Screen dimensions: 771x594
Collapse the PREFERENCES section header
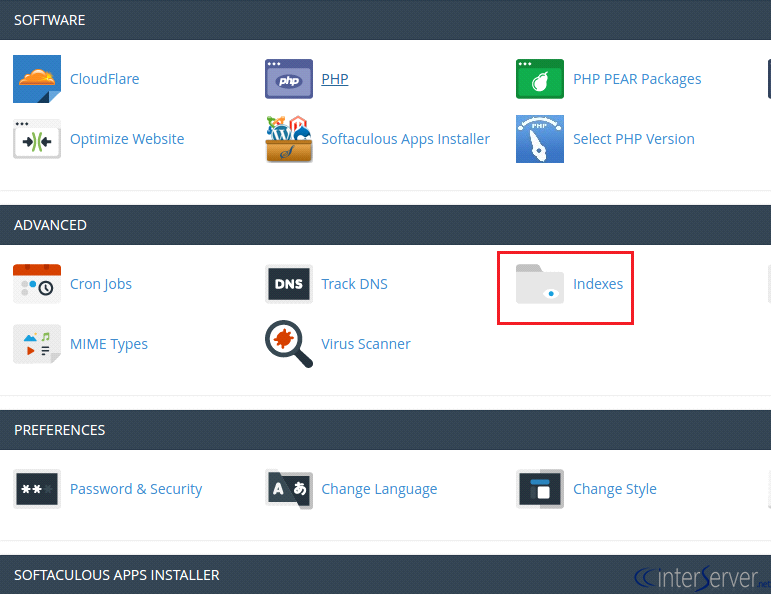(x=386, y=430)
